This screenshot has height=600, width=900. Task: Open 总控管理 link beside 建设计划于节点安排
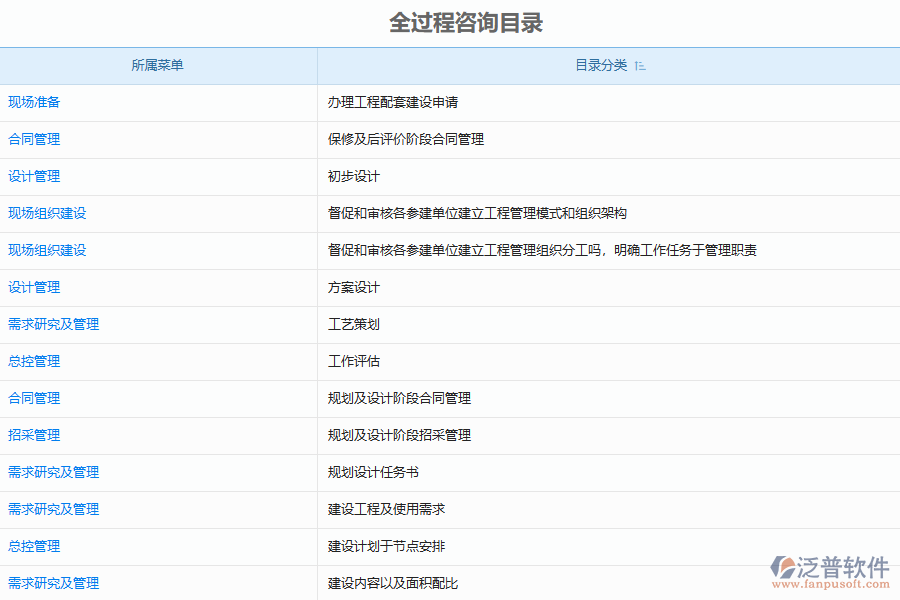pos(34,546)
